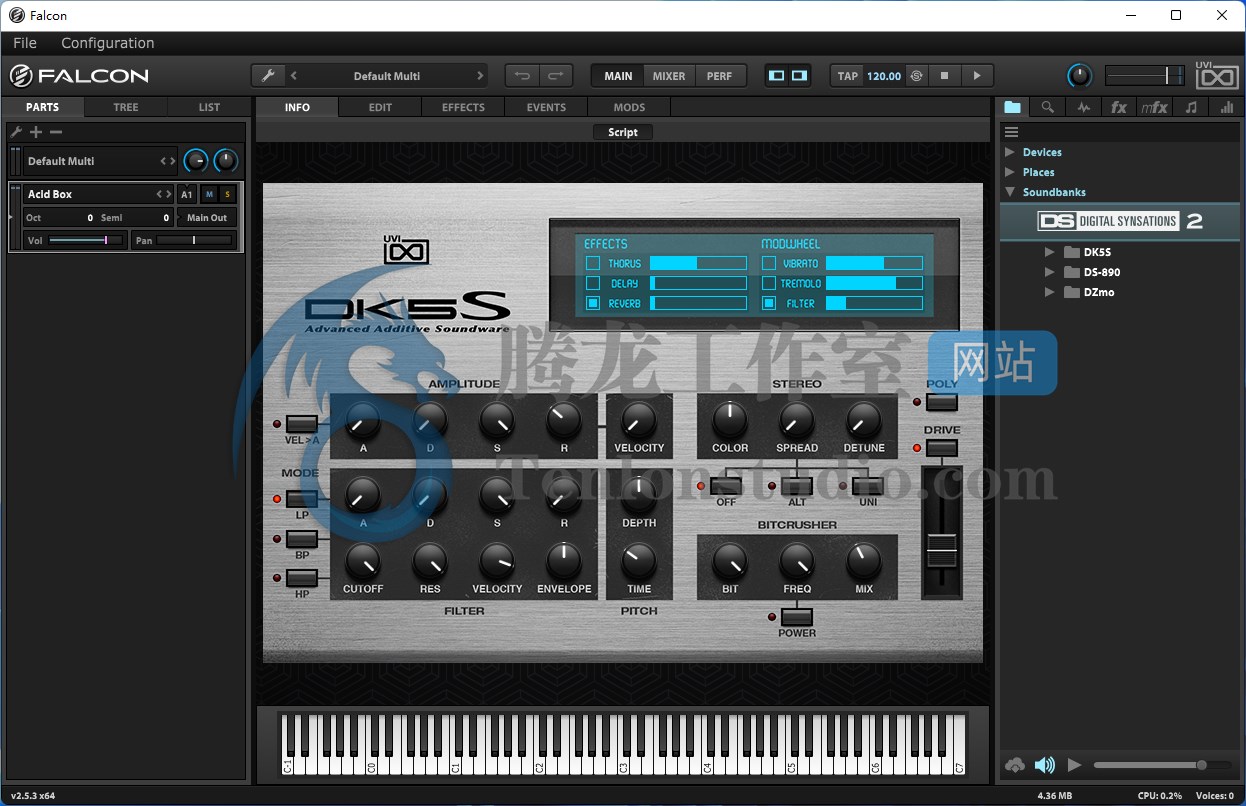Open the wrench menu beside Default Multi preset

pos(267,76)
